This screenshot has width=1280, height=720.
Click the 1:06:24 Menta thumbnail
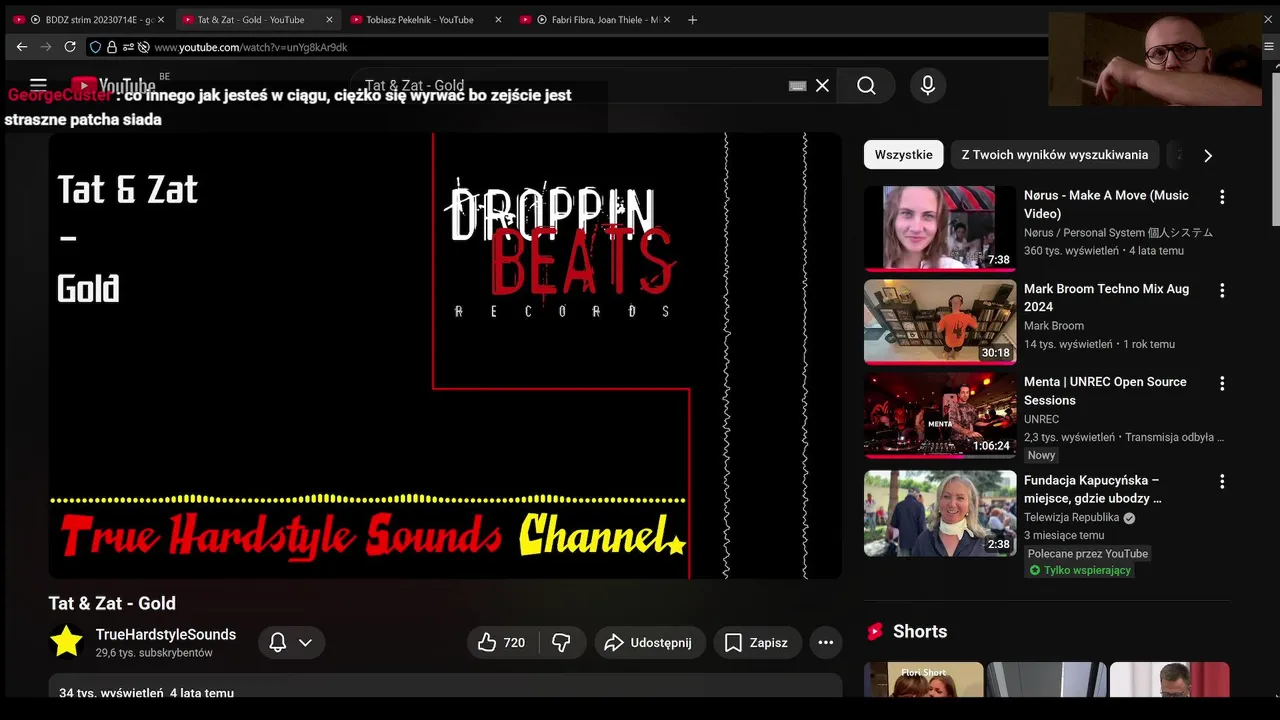point(940,415)
